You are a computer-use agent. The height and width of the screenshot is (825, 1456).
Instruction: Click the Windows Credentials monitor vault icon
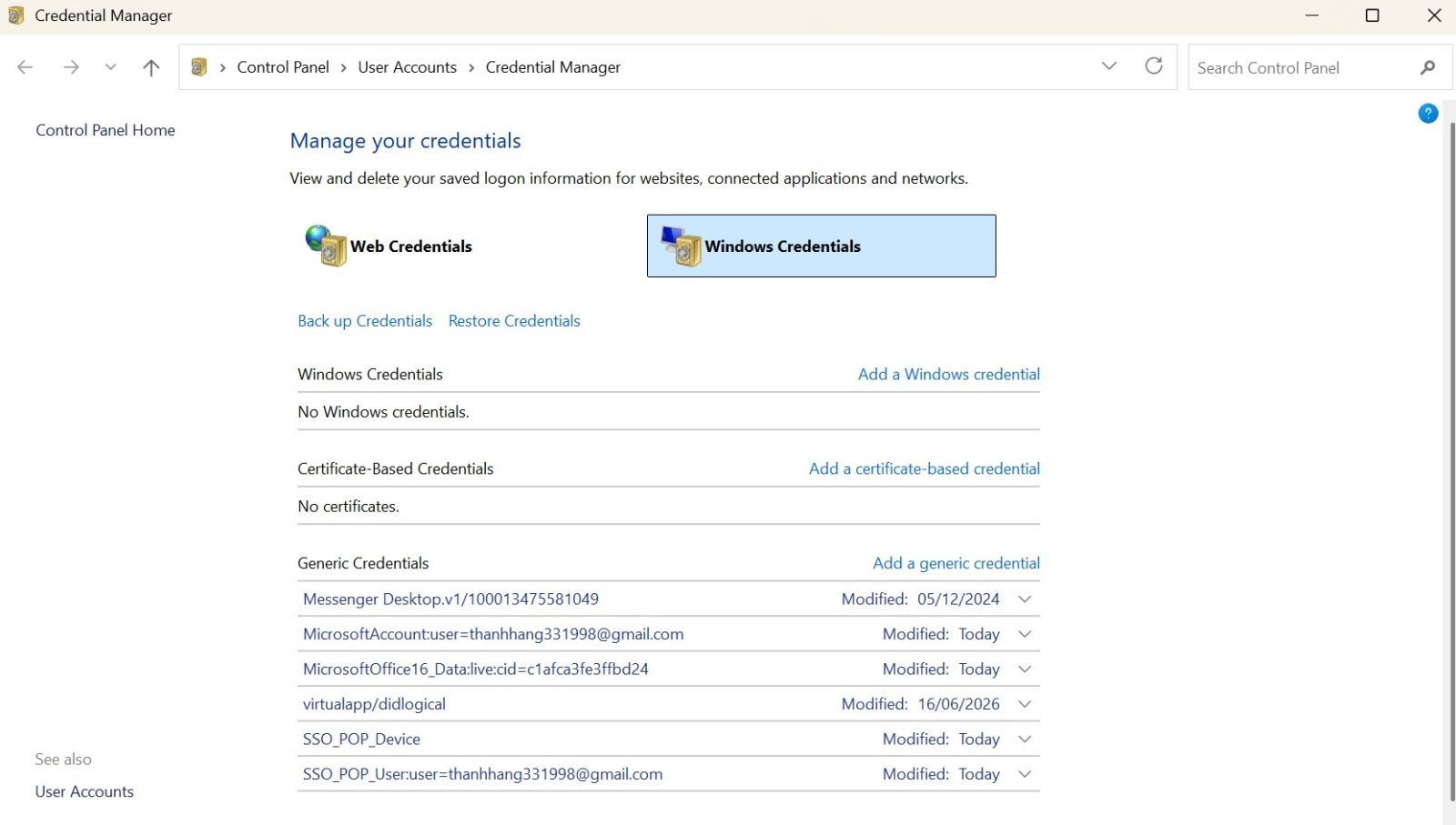[681, 246]
